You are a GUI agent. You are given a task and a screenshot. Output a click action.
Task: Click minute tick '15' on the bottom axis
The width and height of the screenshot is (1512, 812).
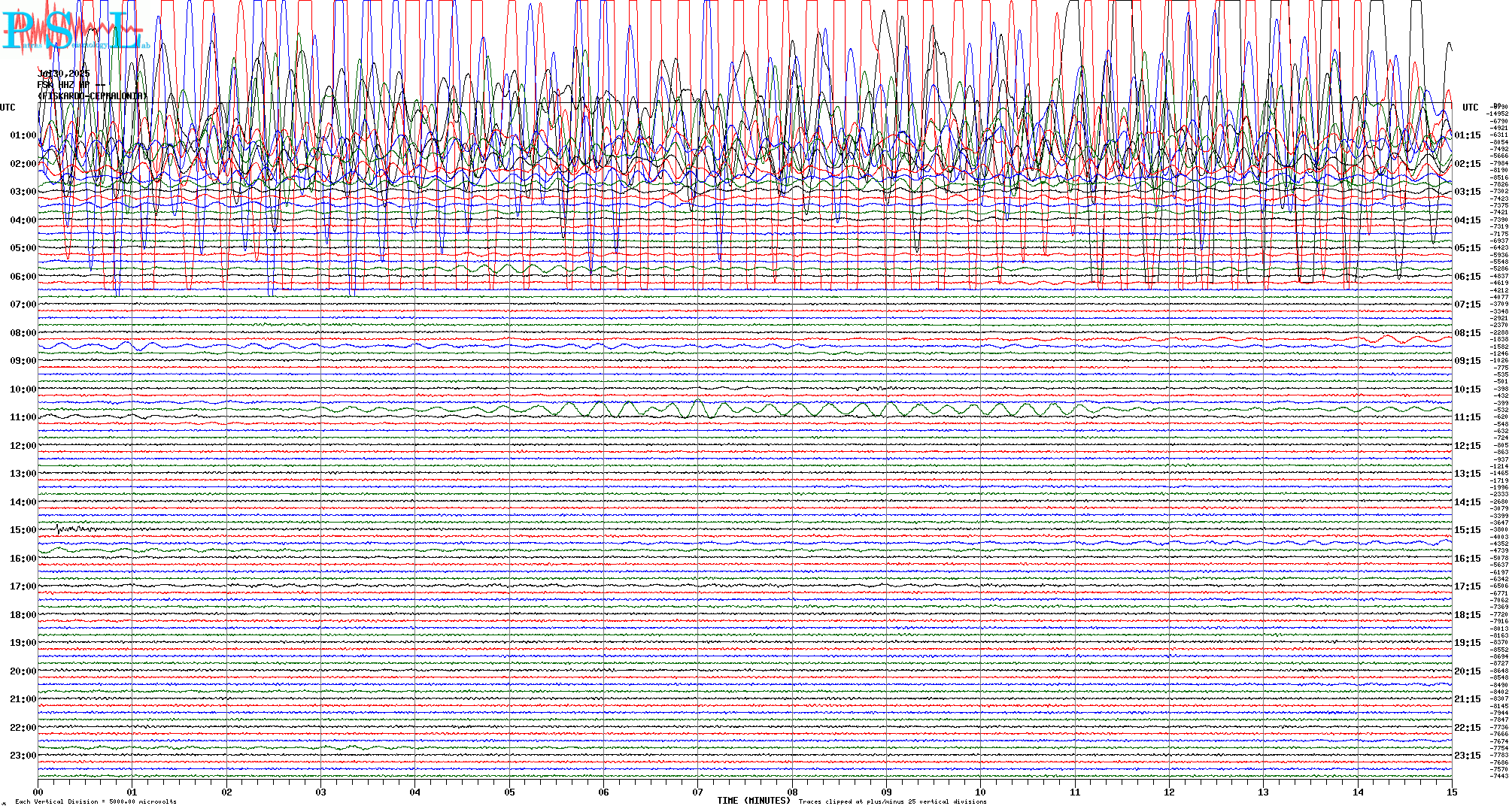click(1452, 792)
